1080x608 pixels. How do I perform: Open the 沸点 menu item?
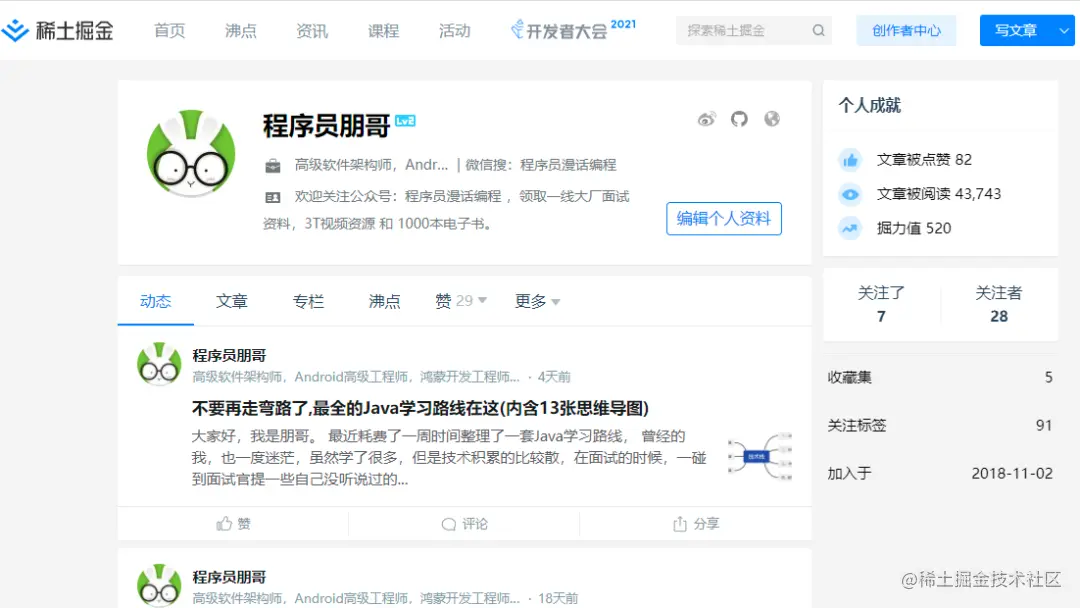point(240,31)
